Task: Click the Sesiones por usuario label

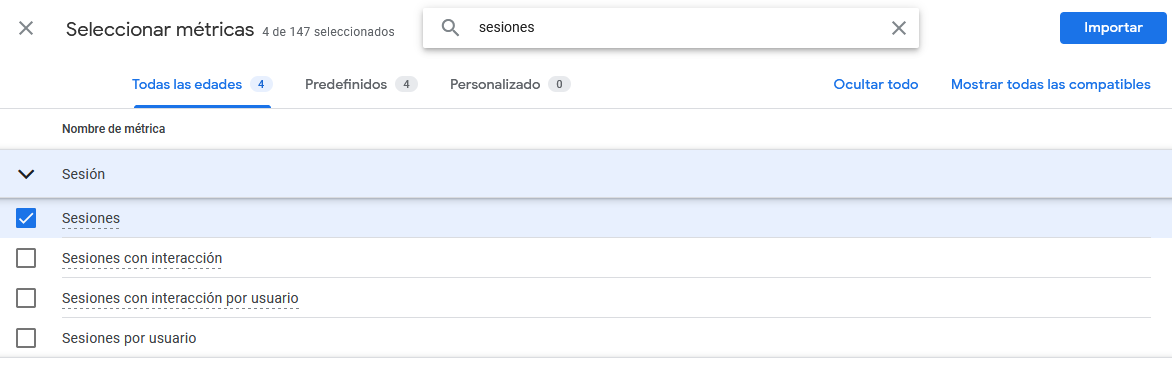Action: [x=129, y=338]
